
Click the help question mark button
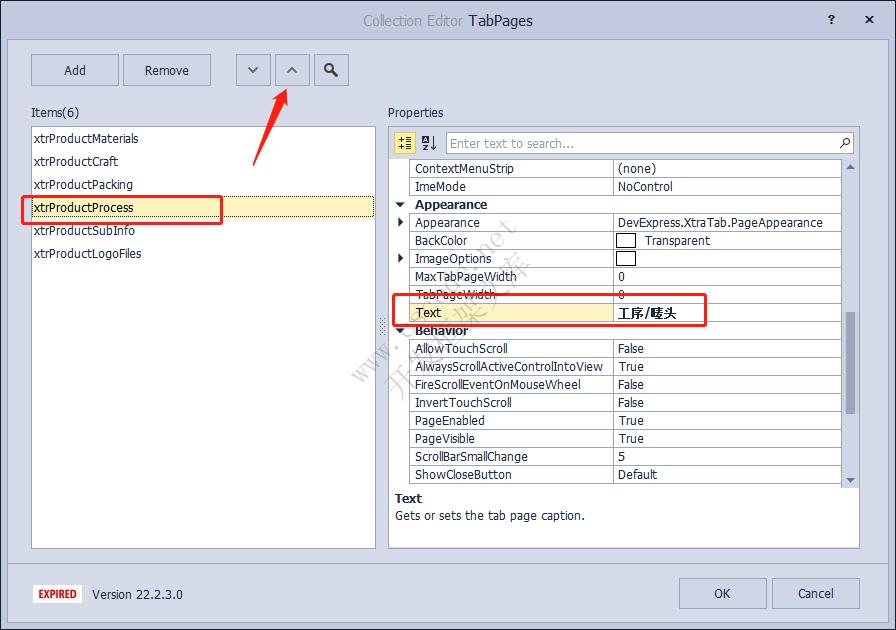[832, 20]
